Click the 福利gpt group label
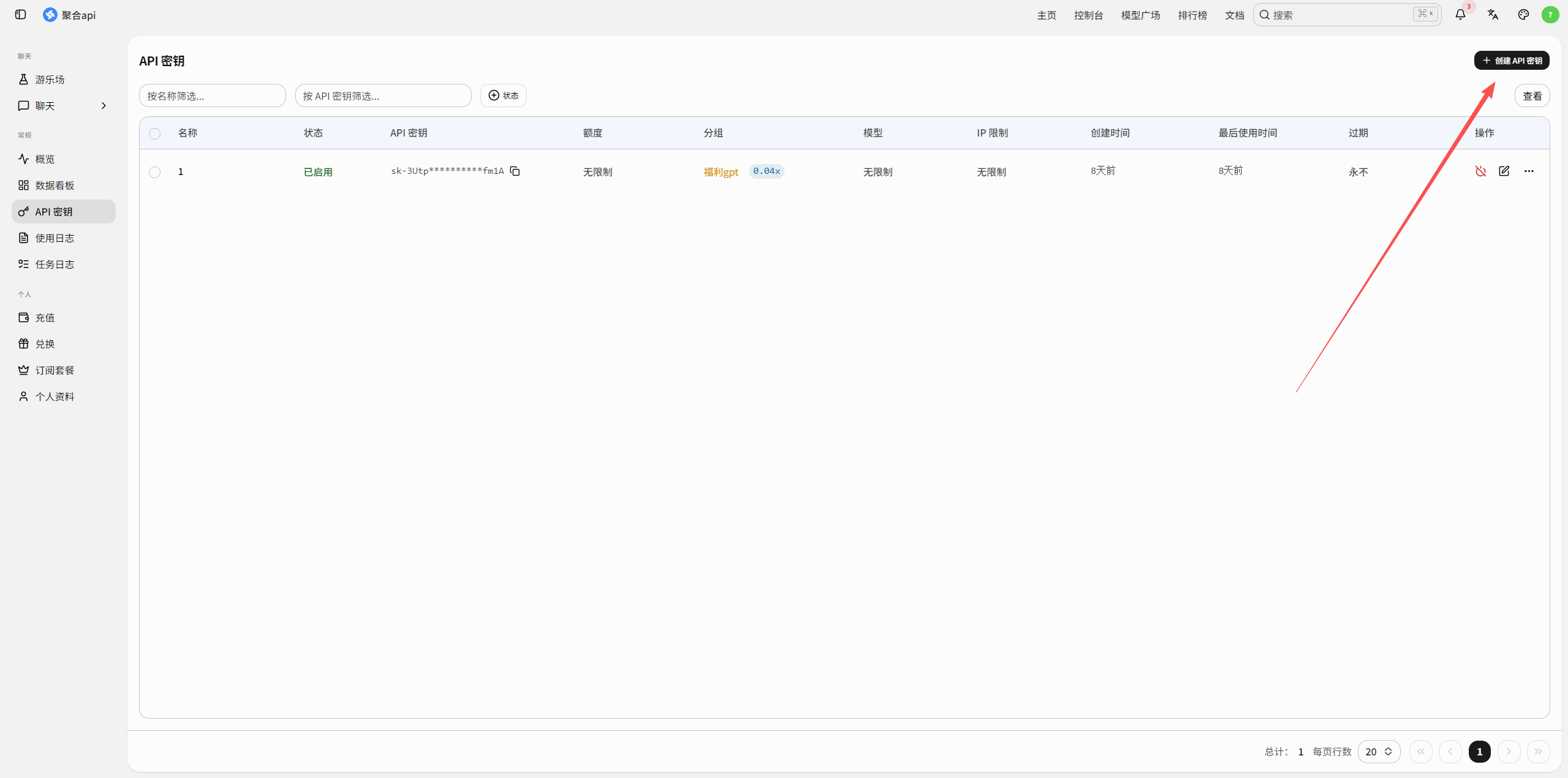The width and height of the screenshot is (1568, 778). 721,172
